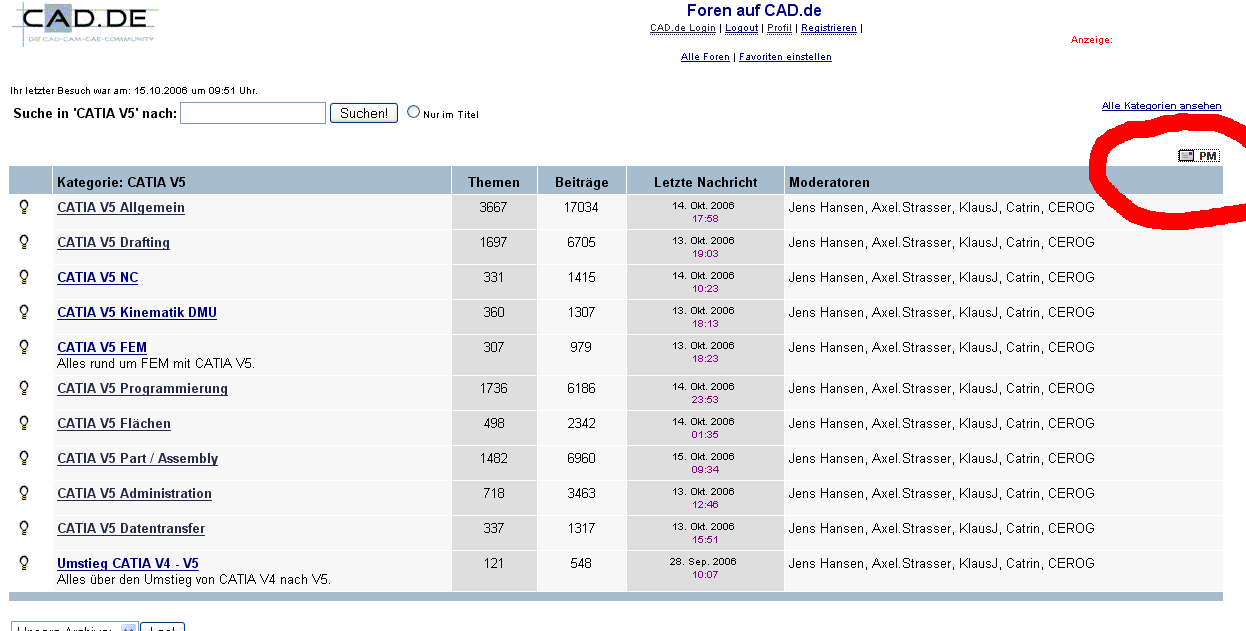
Task: Click last message time 23:53 in Programmierung row
Action: 706,399
